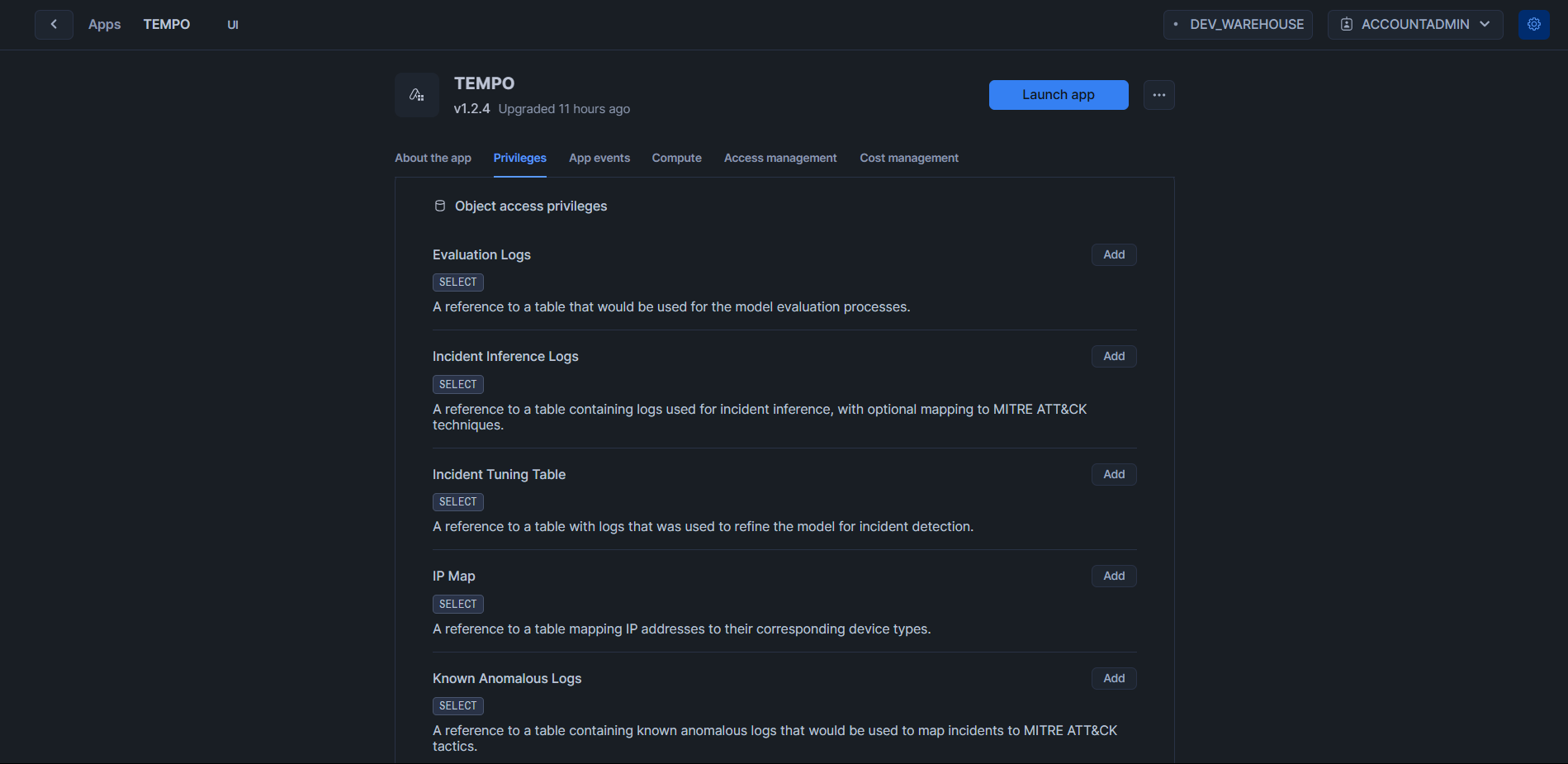Click the SELECT tag under Known Anomalous Logs

tap(458, 706)
